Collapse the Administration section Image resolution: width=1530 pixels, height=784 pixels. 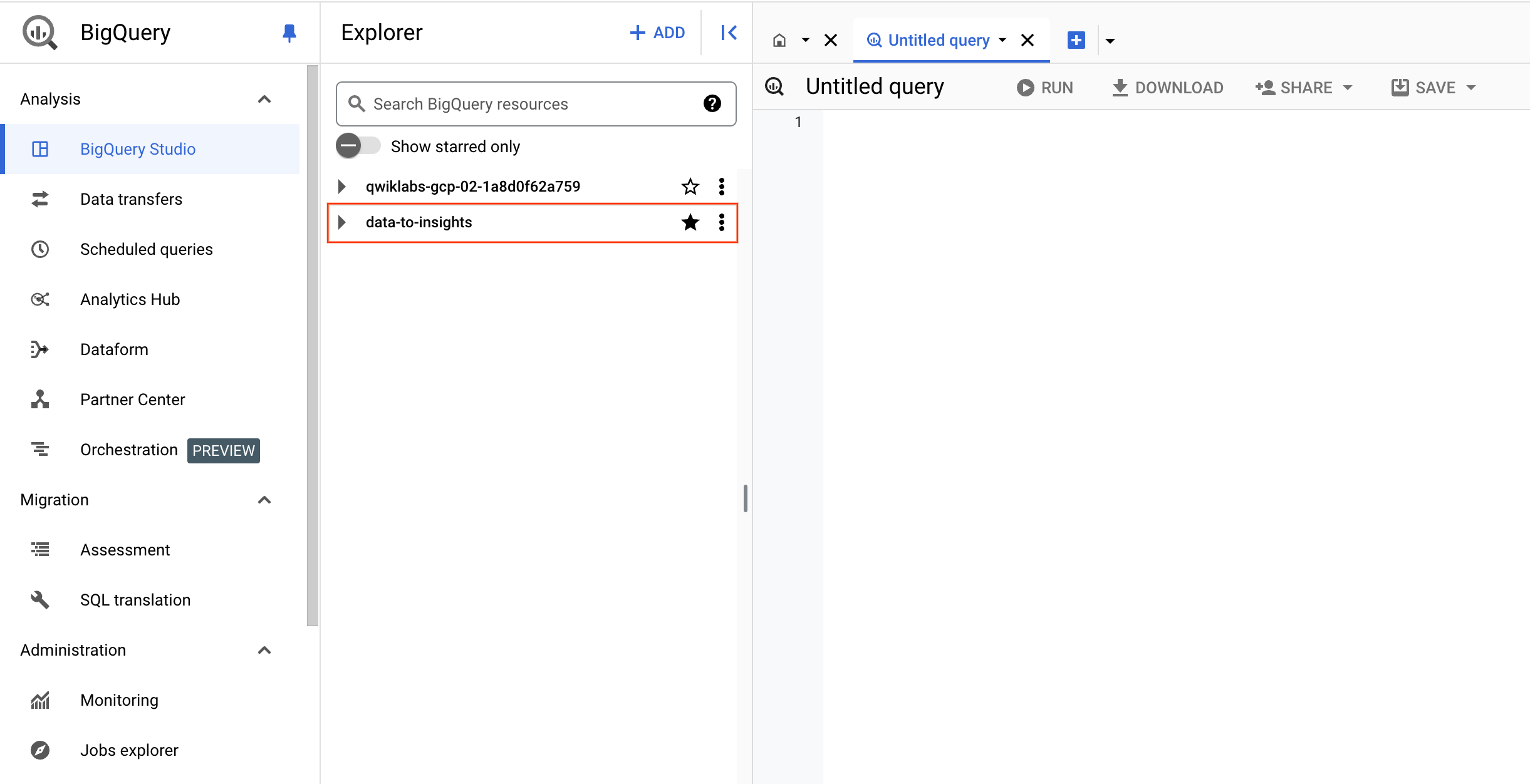click(264, 650)
